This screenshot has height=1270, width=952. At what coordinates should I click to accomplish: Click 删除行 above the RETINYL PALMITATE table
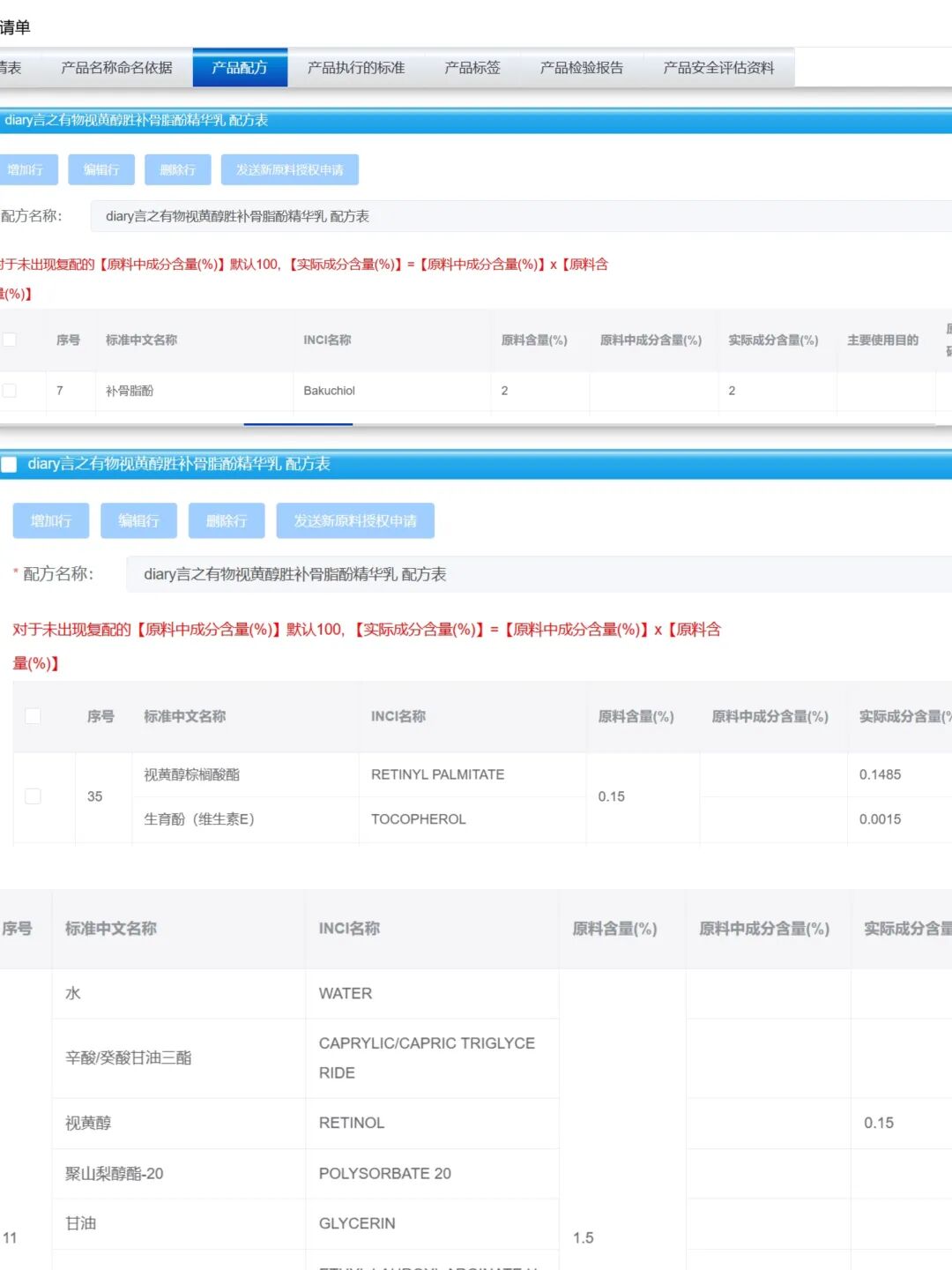coord(227,521)
